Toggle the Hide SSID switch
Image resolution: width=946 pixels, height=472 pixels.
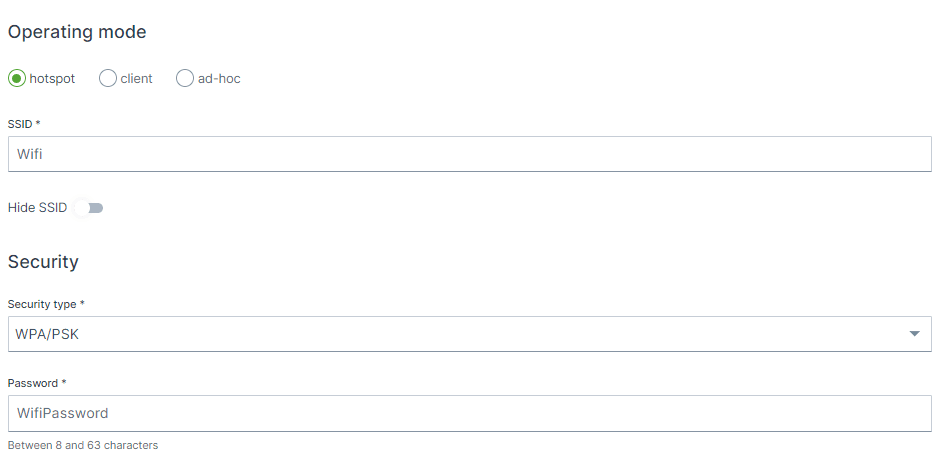pyautogui.click(x=91, y=208)
